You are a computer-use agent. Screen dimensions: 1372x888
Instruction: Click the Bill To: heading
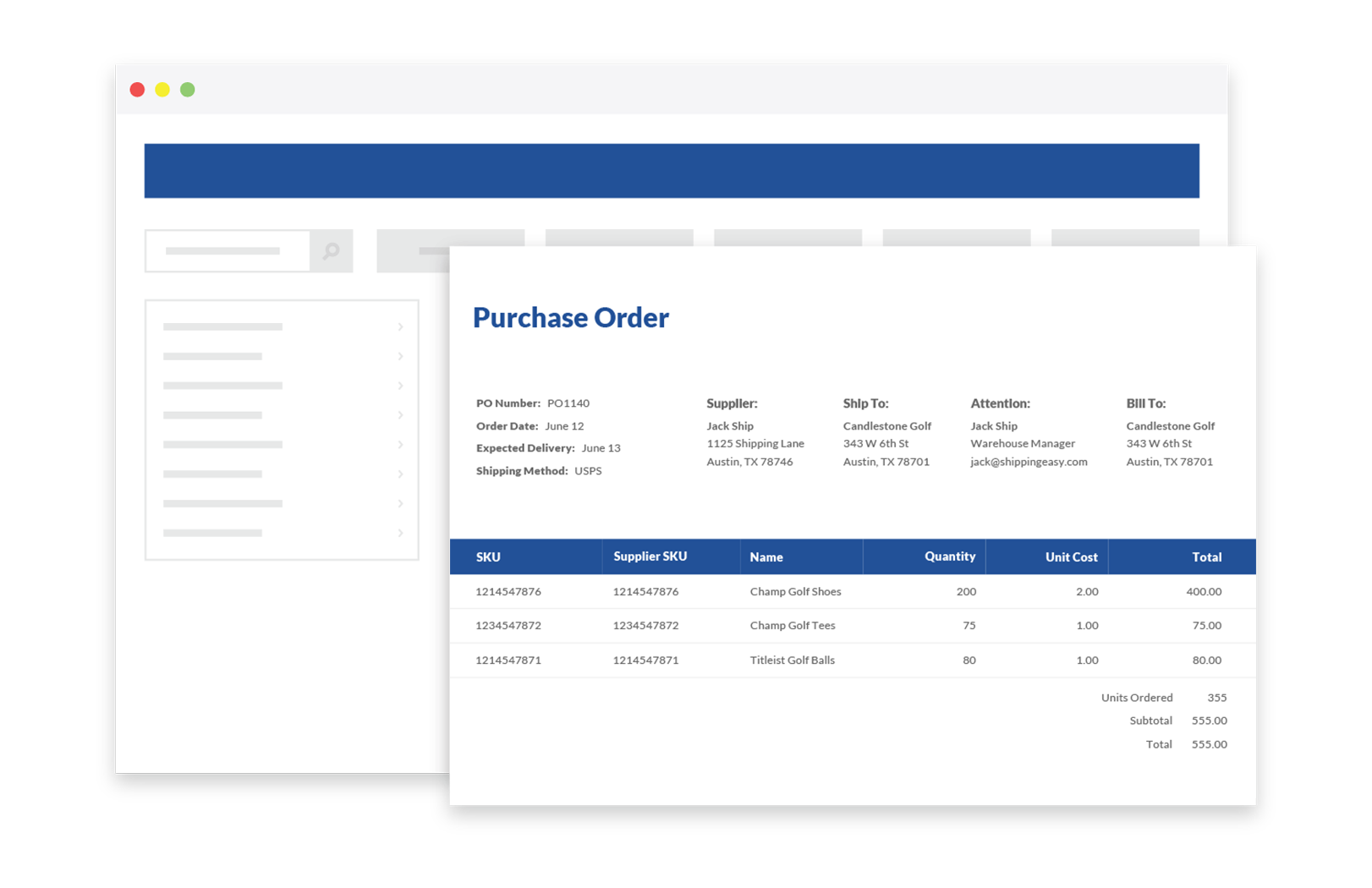(1145, 403)
